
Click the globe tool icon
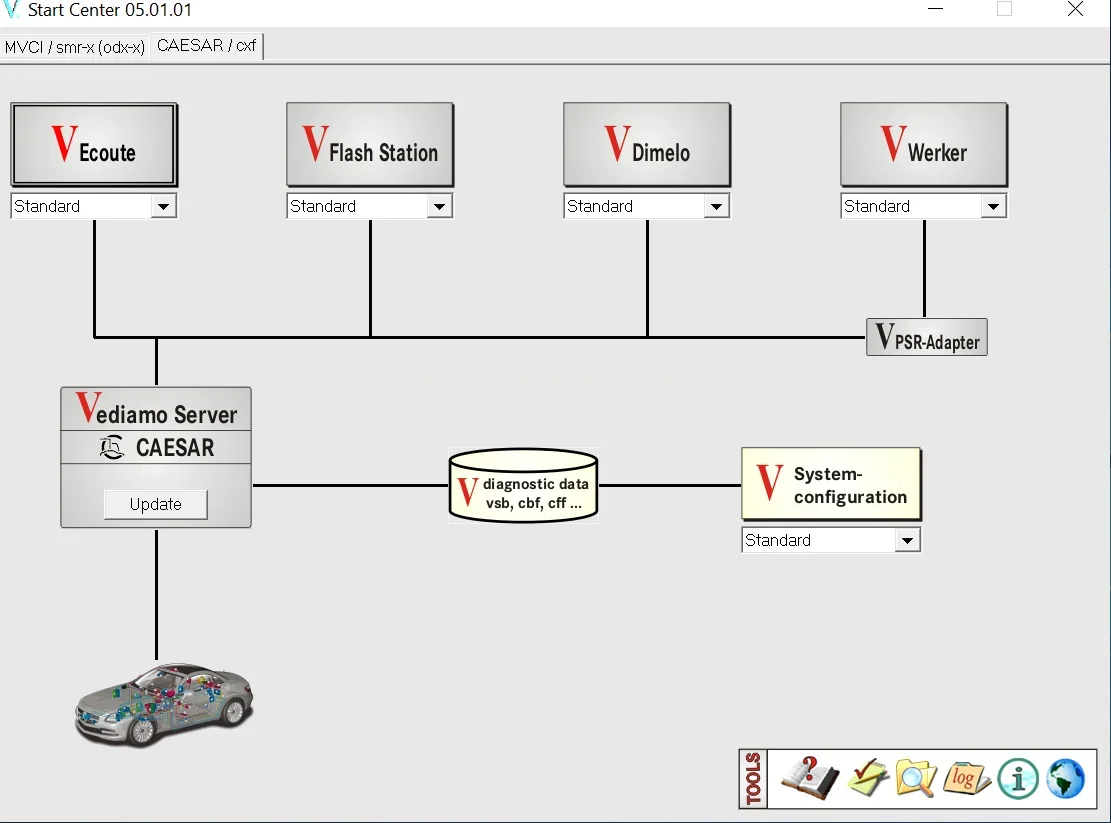[x=1066, y=778]
